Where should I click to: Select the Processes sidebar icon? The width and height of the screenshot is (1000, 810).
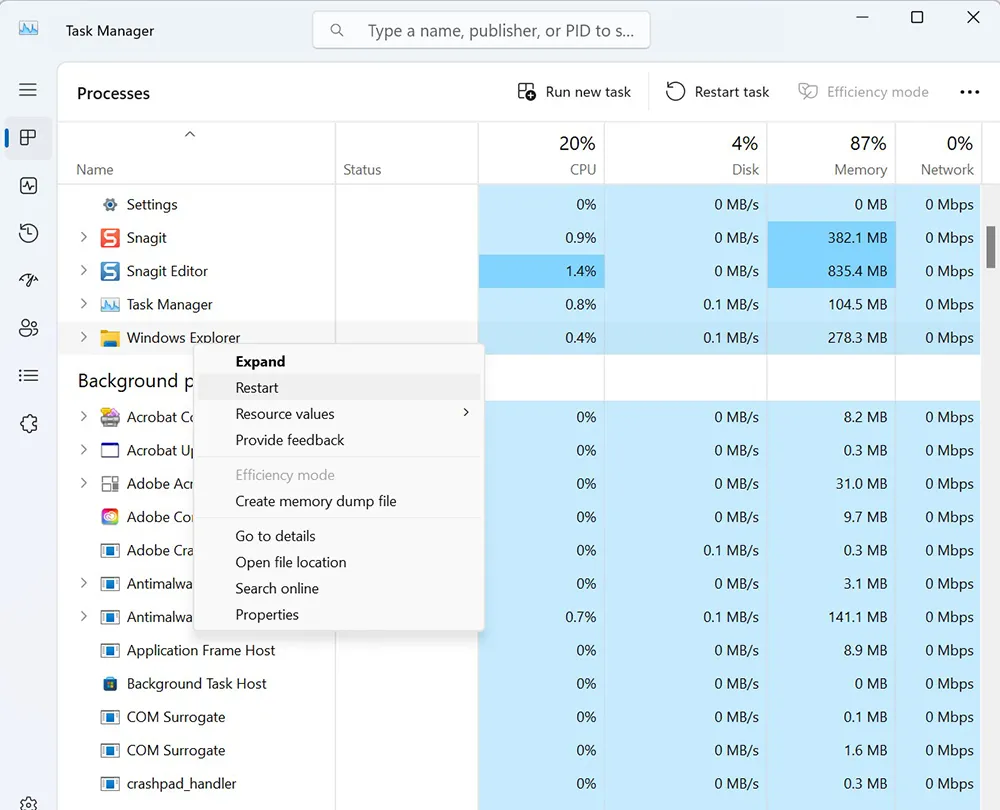(28, 139)
